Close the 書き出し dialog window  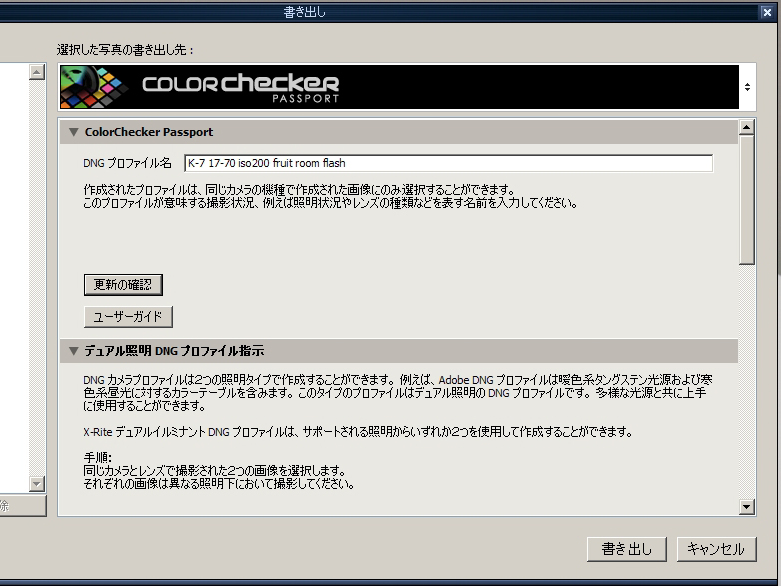767,12
